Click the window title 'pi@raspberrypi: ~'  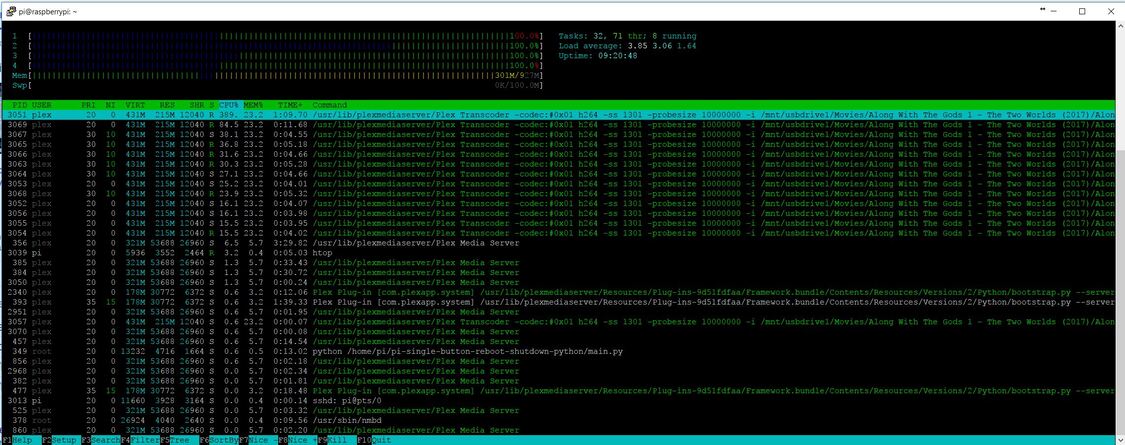pyautogui.click(x=47, y=11)
